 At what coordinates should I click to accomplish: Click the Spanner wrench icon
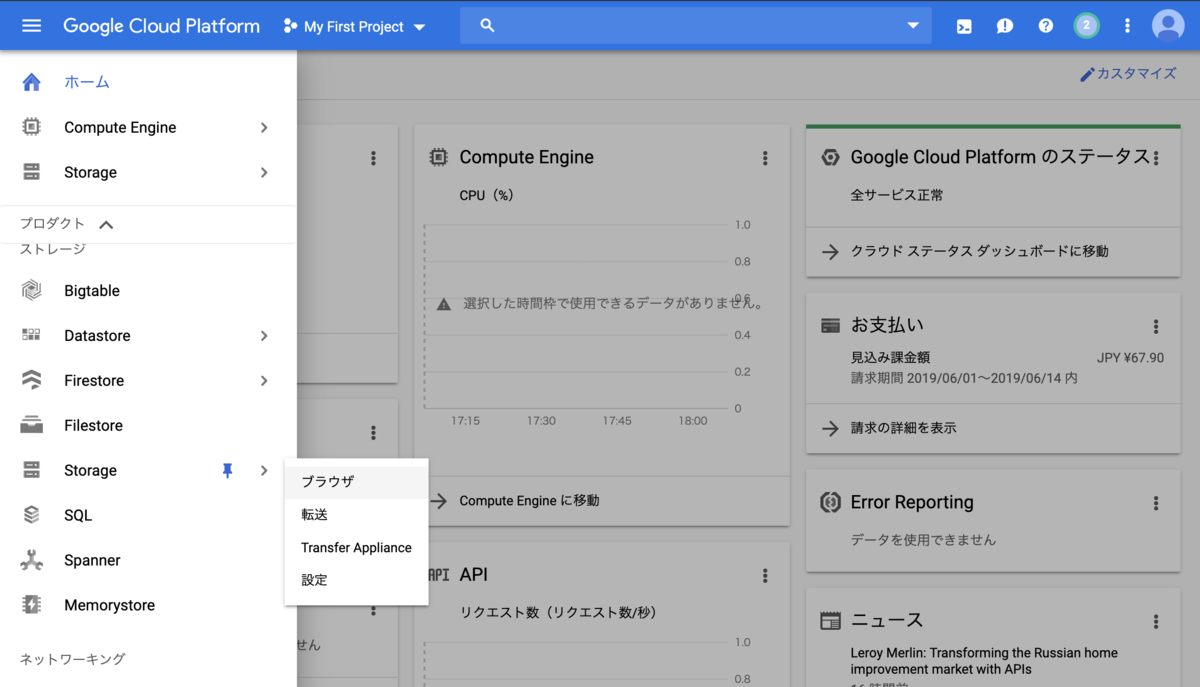click(31, 560)
